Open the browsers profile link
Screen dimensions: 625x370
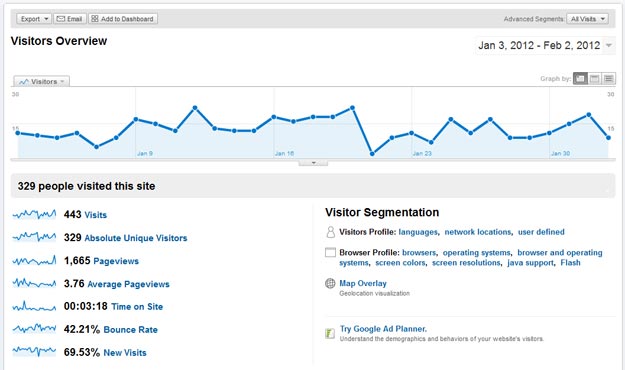419,253
